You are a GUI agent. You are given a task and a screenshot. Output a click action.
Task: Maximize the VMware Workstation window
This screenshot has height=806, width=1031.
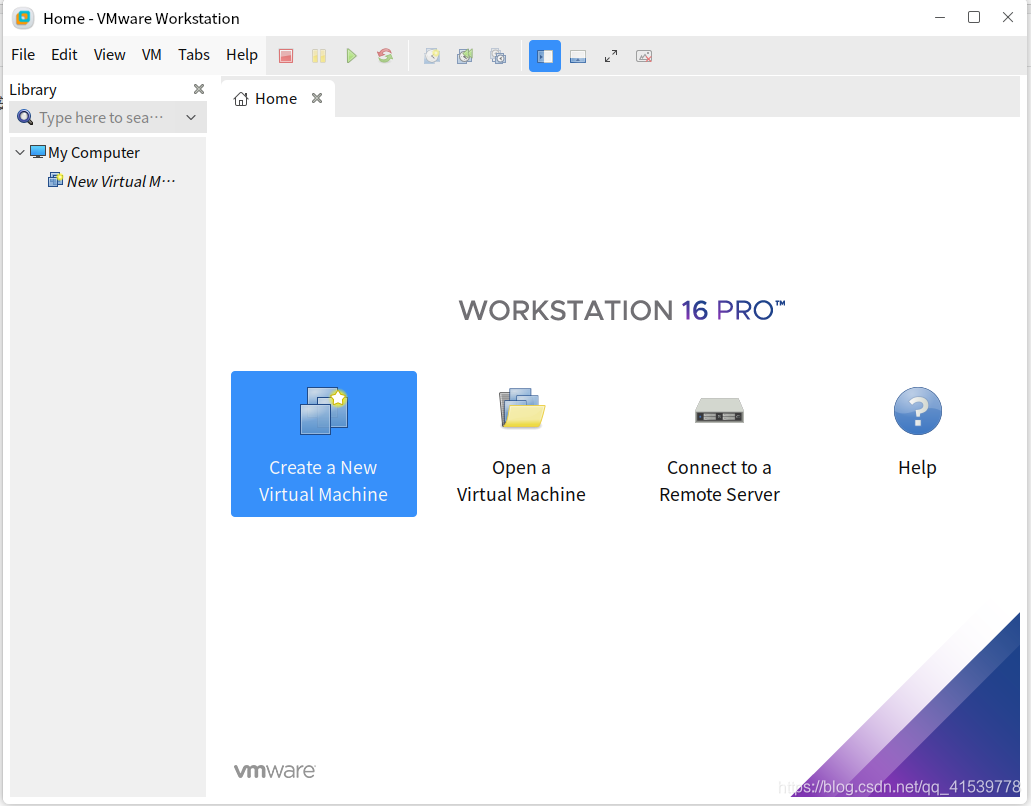[974, 17]
